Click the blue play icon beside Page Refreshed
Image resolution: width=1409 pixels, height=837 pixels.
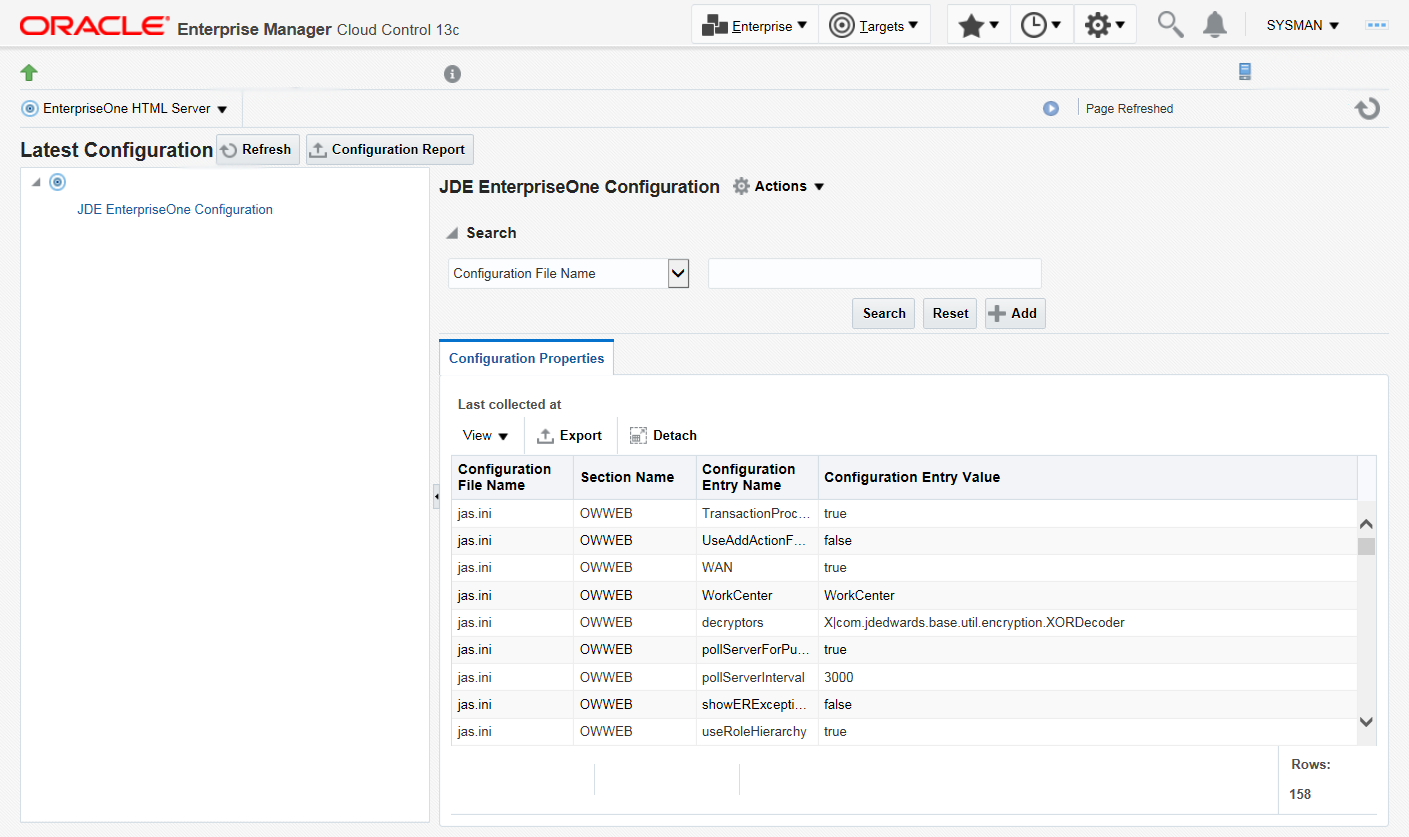[x=1051, y=108]
